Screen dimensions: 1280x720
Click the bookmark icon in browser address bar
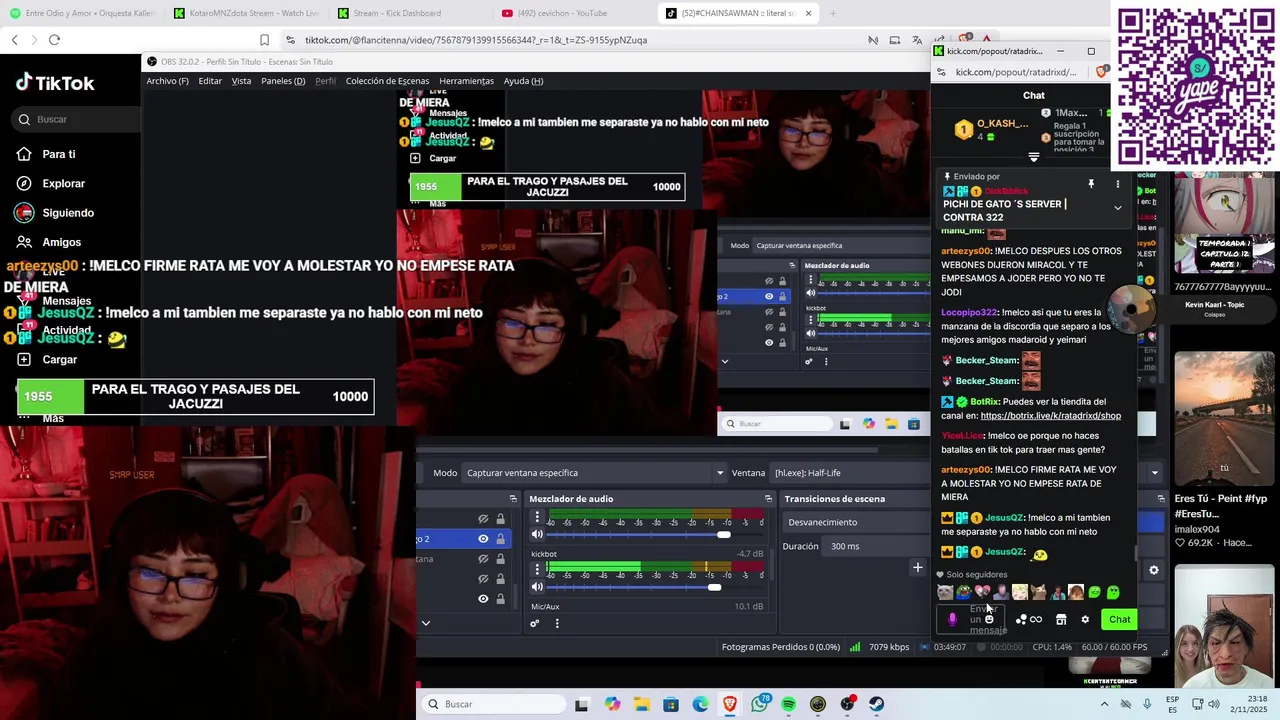pos(264,40)
